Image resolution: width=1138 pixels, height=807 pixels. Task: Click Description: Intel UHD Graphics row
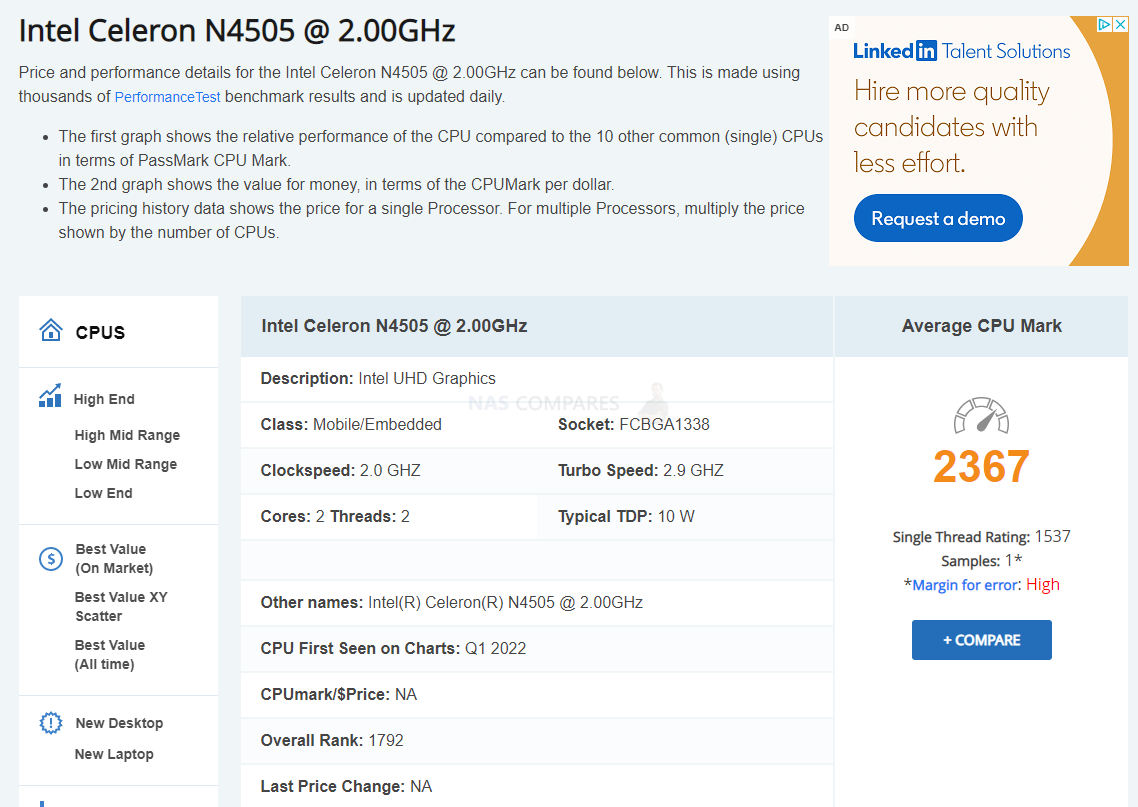pyautogui.click(x=536, y=379)
